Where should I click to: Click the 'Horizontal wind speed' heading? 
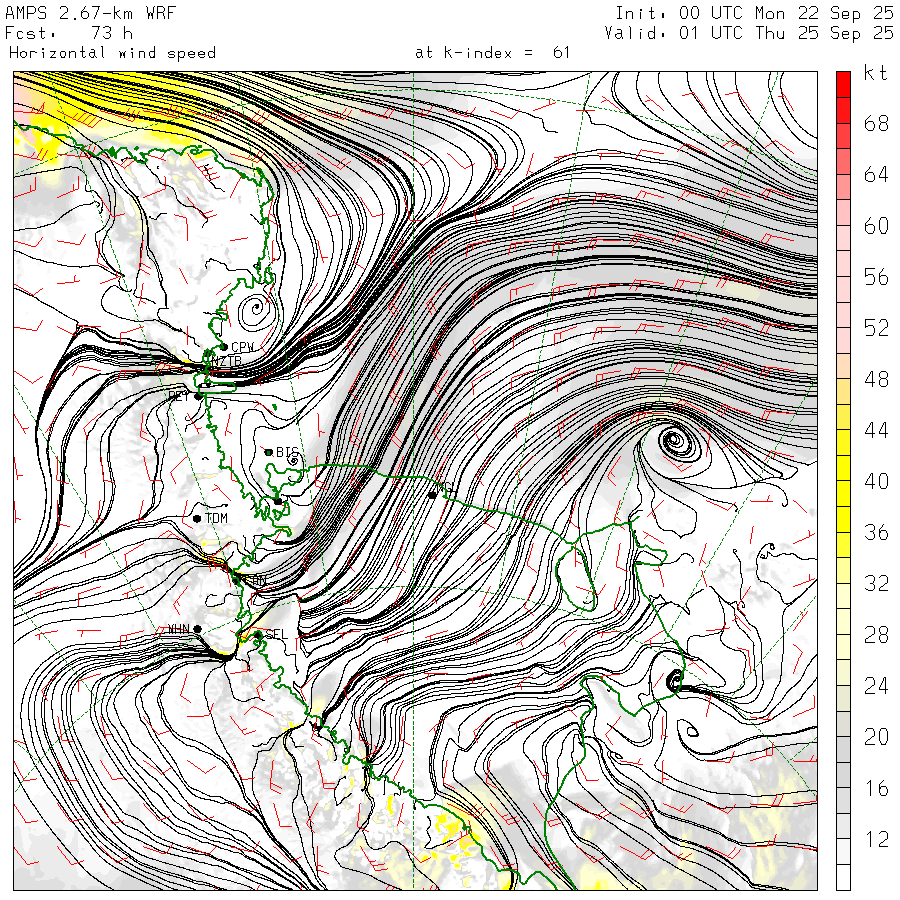[x=112, y=53]
